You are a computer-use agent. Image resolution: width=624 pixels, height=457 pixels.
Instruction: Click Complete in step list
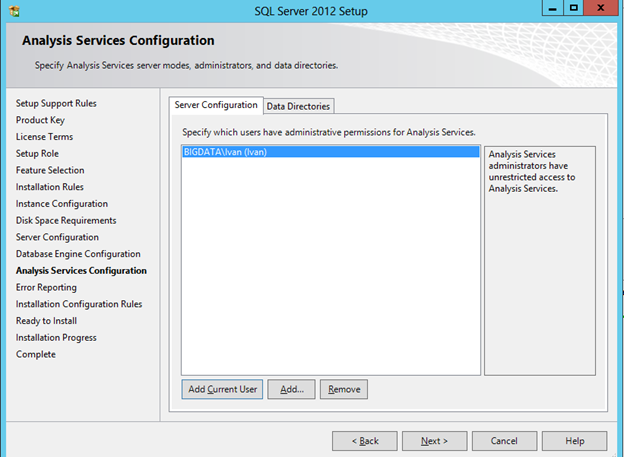[x=36, y=354]
